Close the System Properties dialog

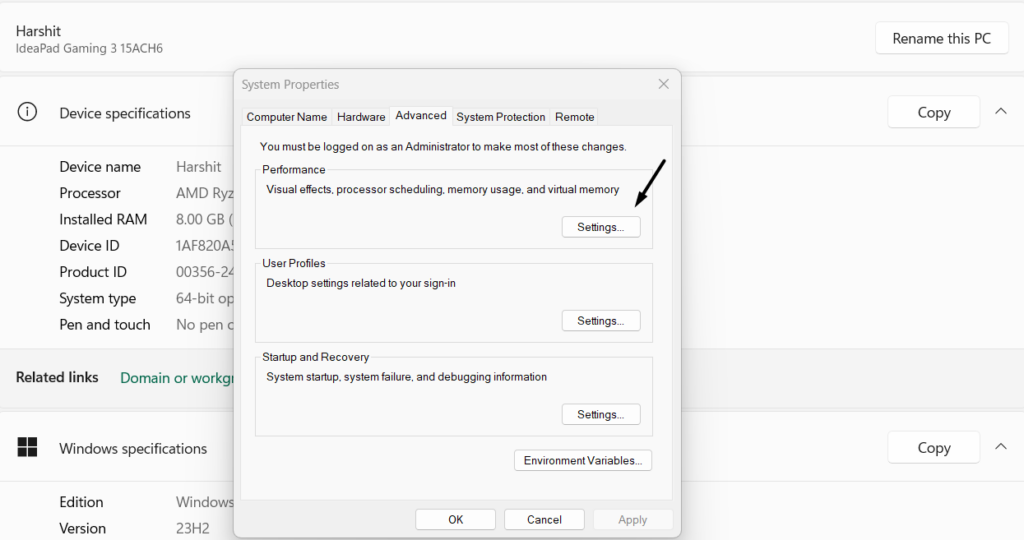tap(663, 85)
